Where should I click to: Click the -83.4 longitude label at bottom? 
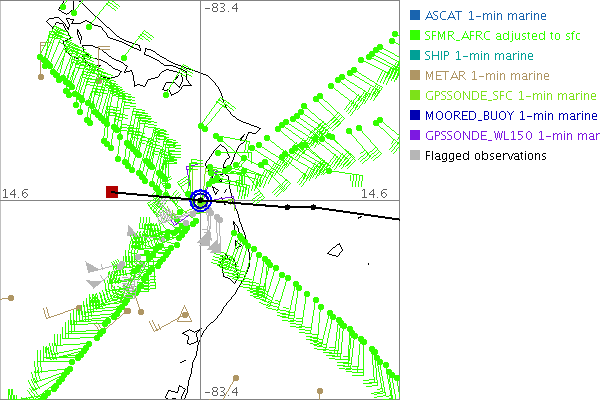(221, 391)
